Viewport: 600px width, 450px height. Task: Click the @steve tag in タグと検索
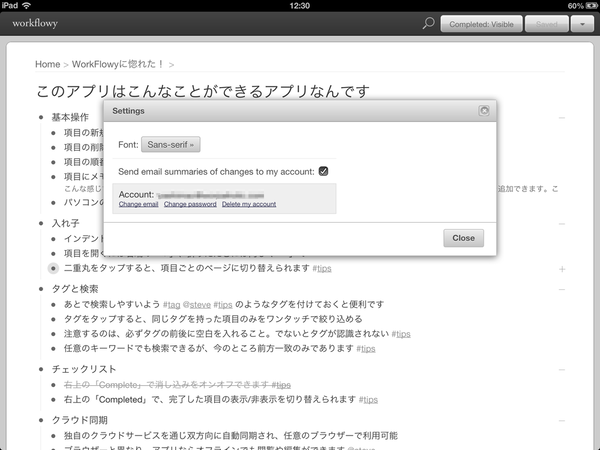pyautogui.click(x=197, y=305)
